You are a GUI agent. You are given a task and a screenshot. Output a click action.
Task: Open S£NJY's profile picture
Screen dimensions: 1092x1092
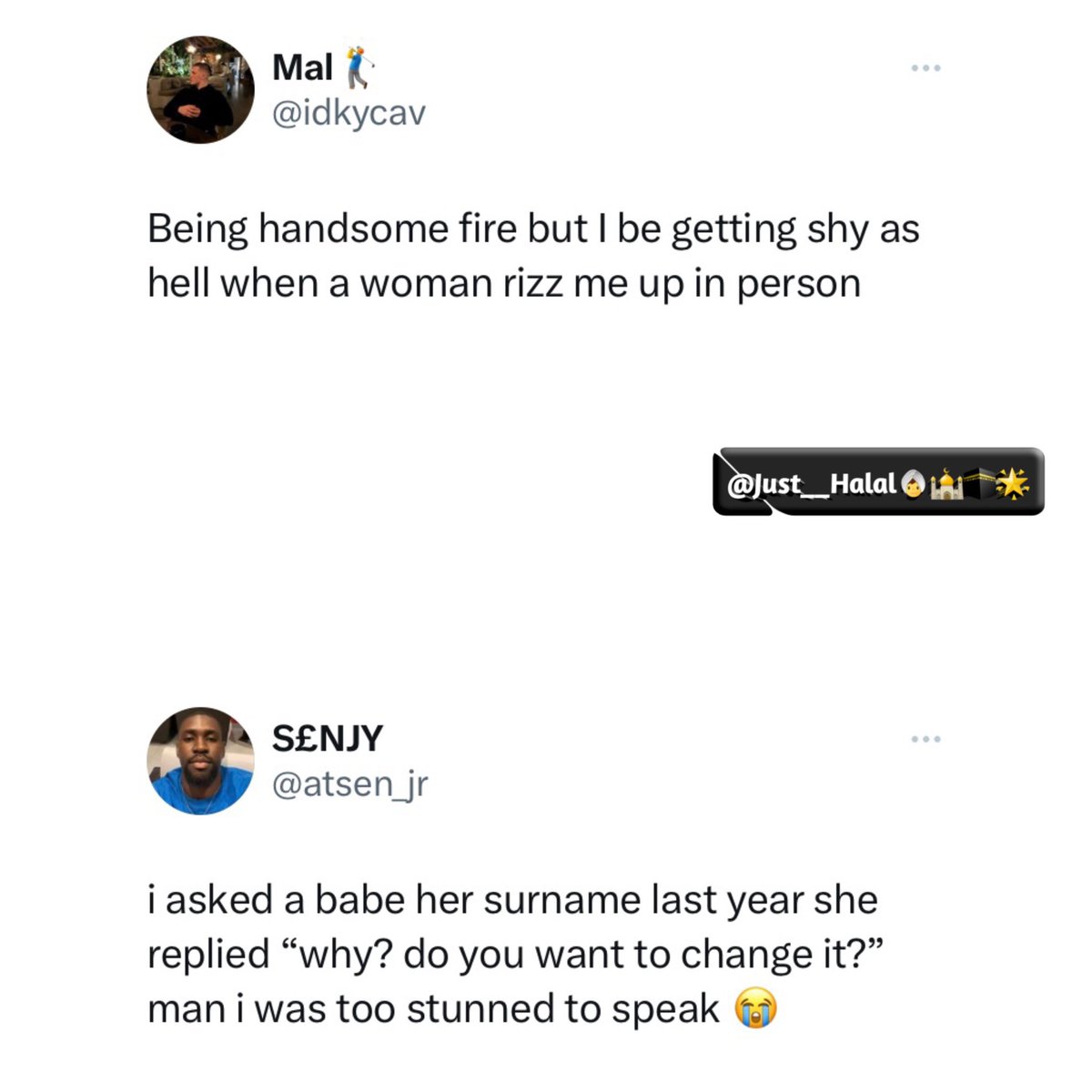(201, 761)
